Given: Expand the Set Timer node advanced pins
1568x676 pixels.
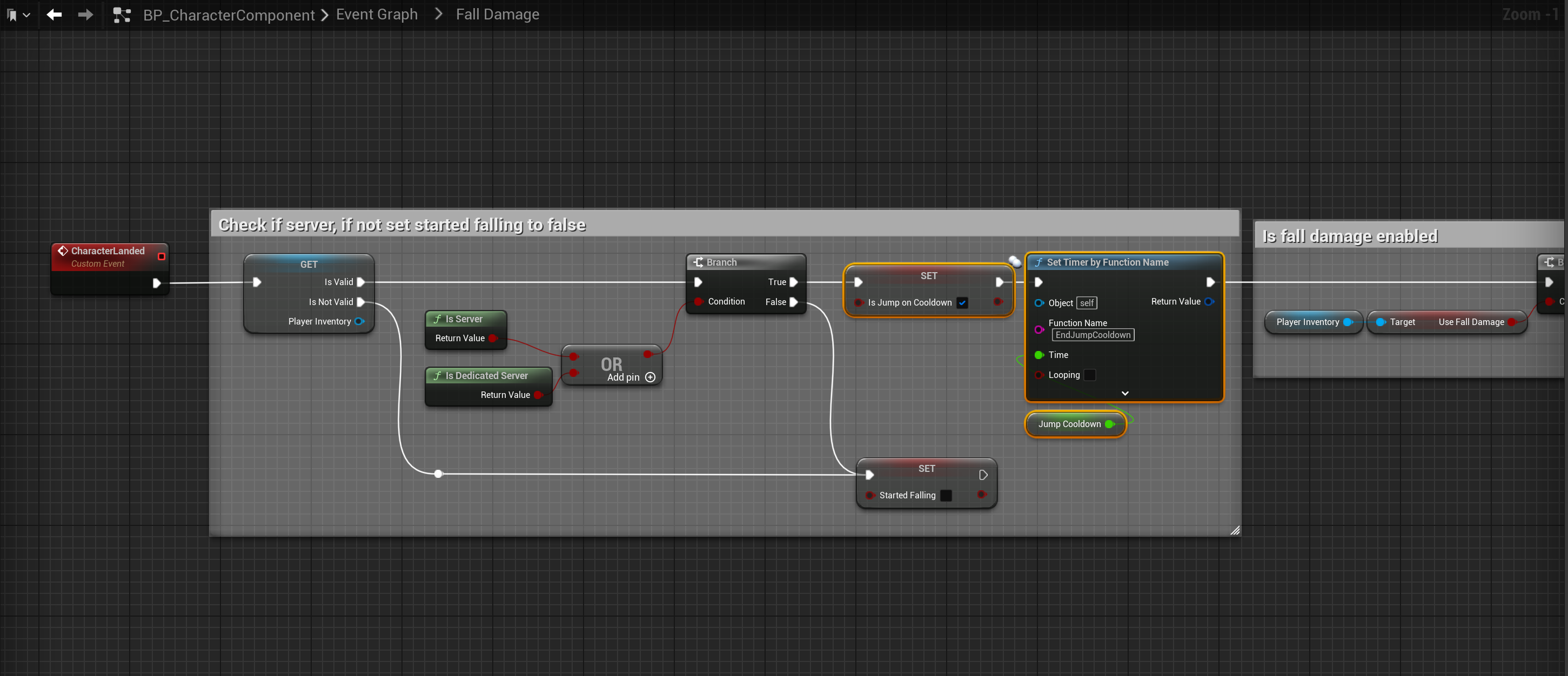Looking at the screenshot, I should (x=1125, y=393).
